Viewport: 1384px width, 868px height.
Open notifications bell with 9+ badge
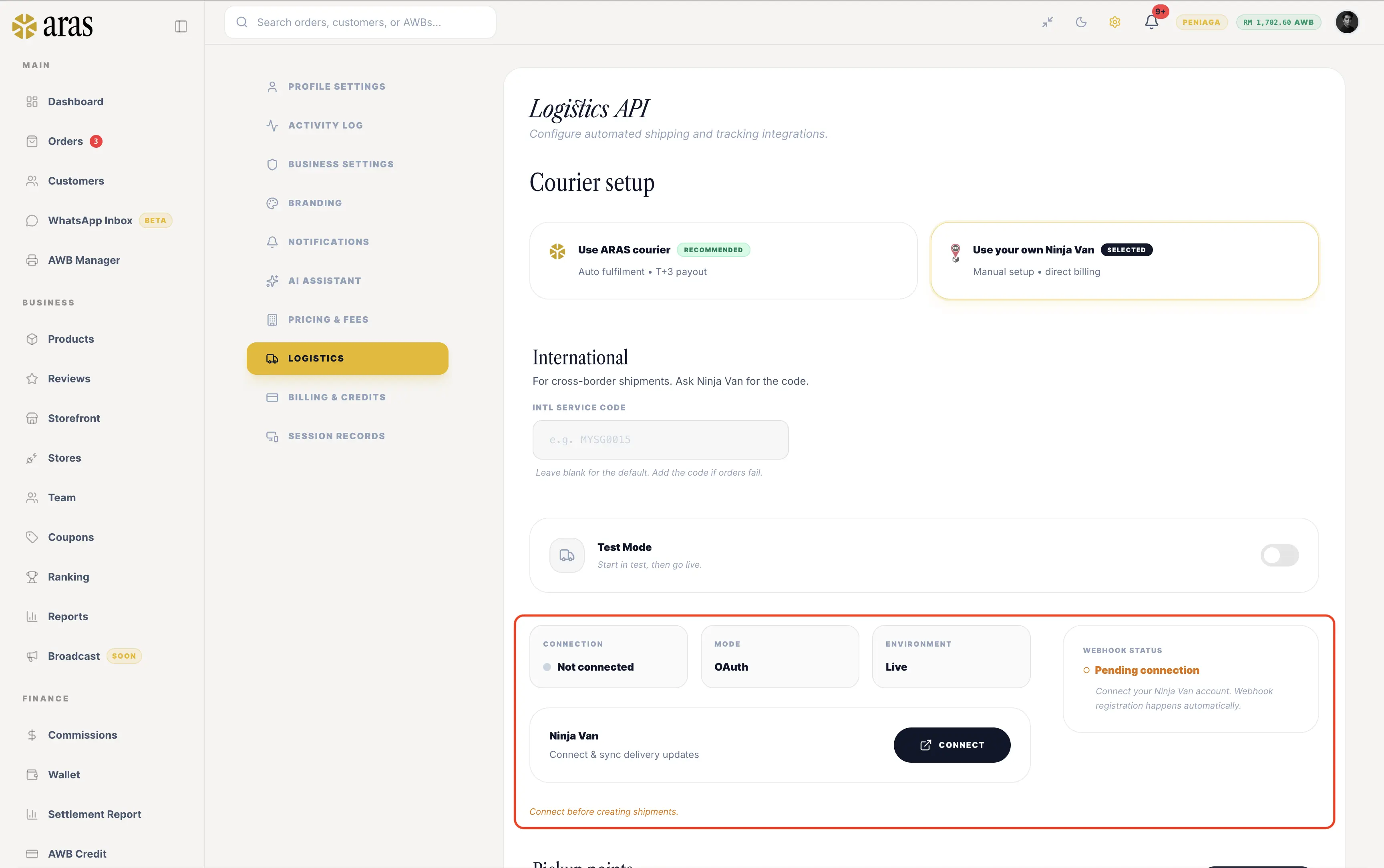click(1152, 22)
